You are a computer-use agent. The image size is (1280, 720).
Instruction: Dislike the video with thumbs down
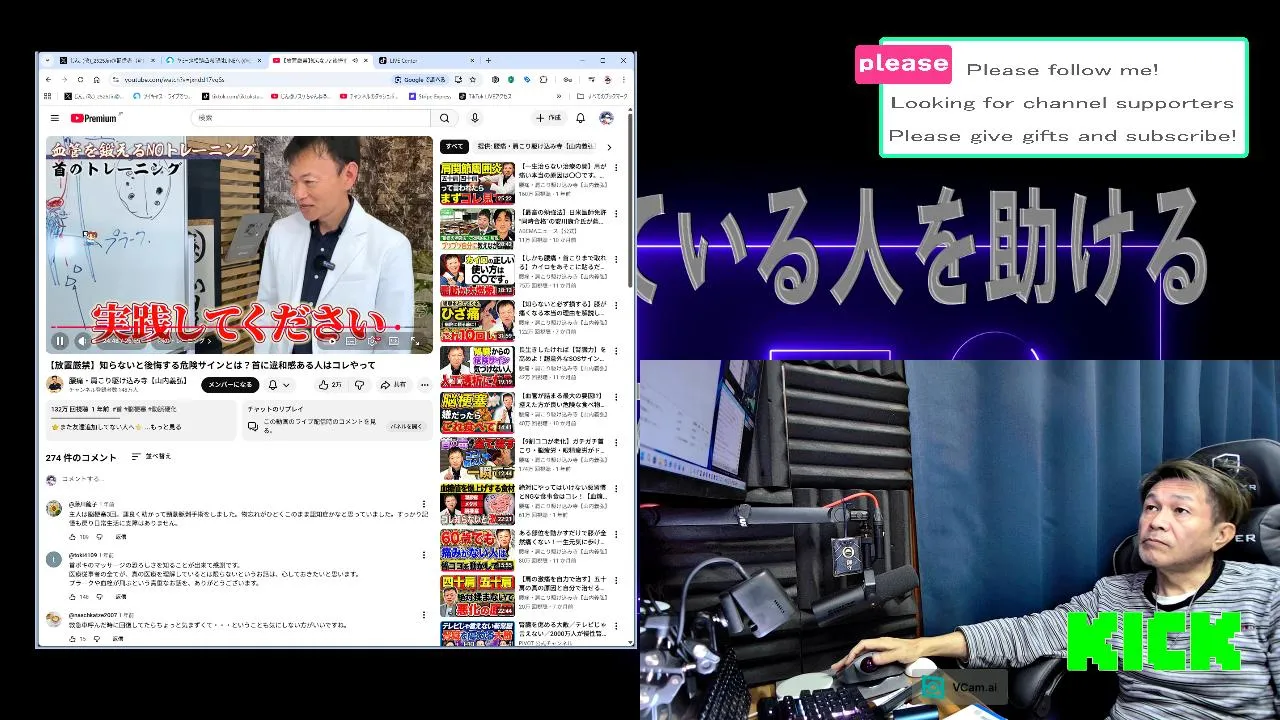coord(359,385)
